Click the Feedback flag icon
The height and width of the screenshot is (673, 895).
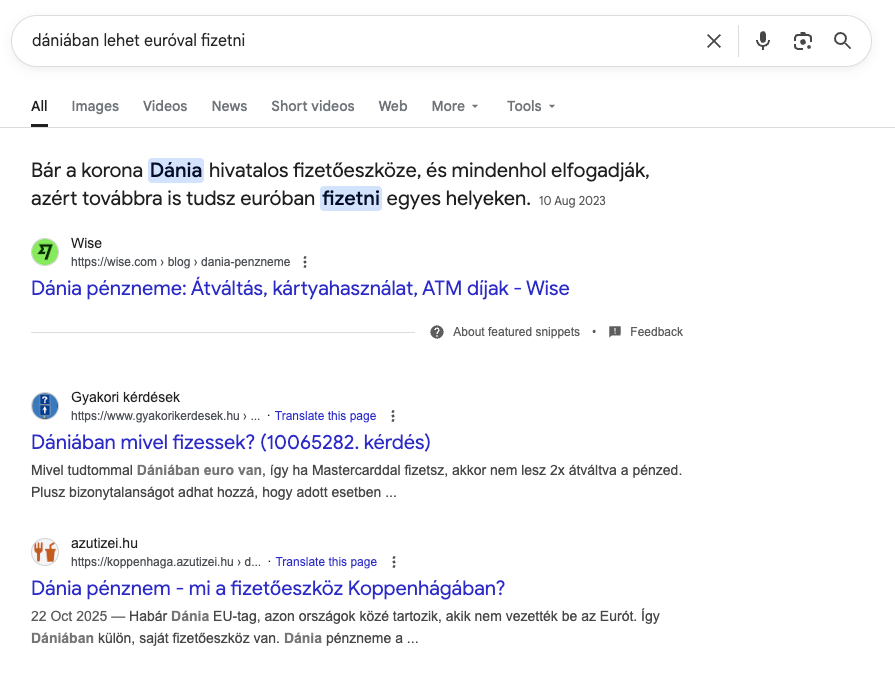click(x=615, y=332)
